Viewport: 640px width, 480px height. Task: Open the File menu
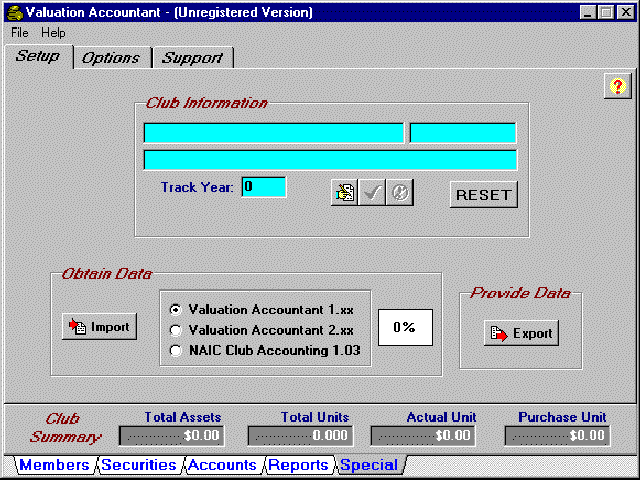tap(20, 33)
